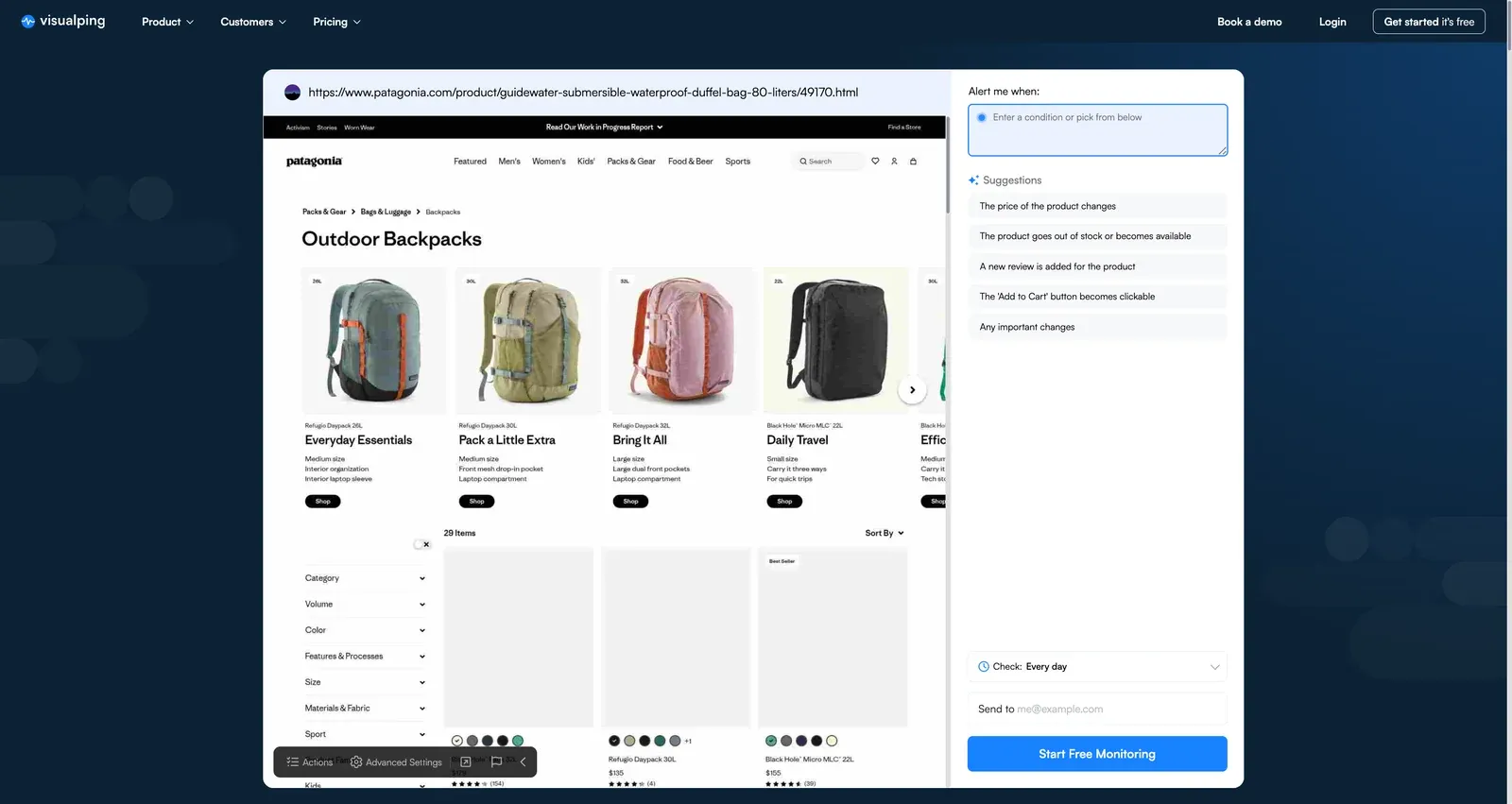Click the patagonia brand logo
Viewport: 1512px width, 804px height.
coord(314,162)
